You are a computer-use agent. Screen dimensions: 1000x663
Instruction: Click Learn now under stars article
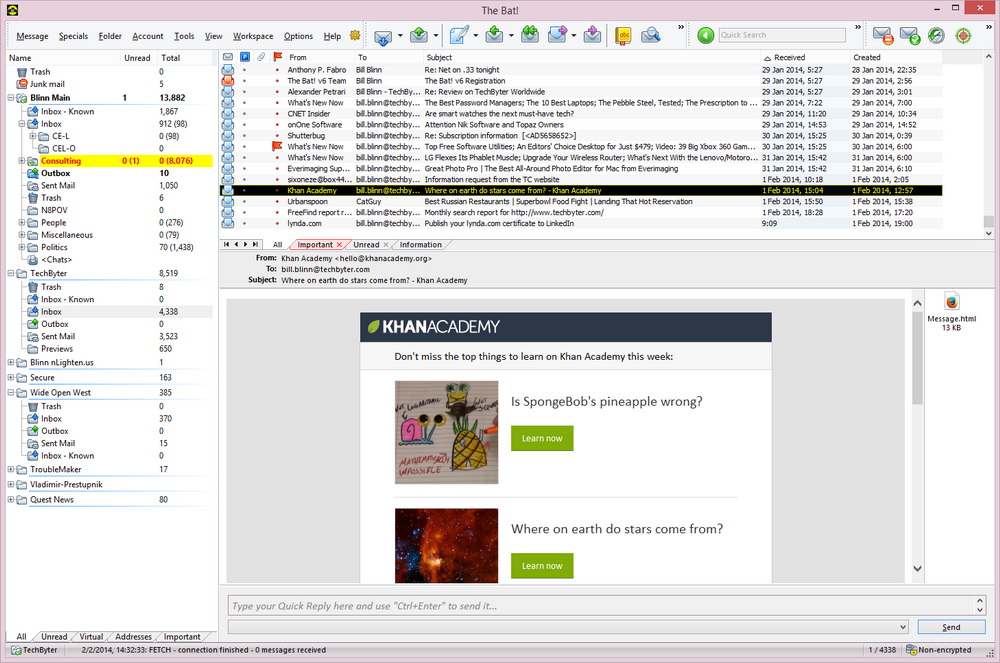pyautogui.click(x=542, y=565)
